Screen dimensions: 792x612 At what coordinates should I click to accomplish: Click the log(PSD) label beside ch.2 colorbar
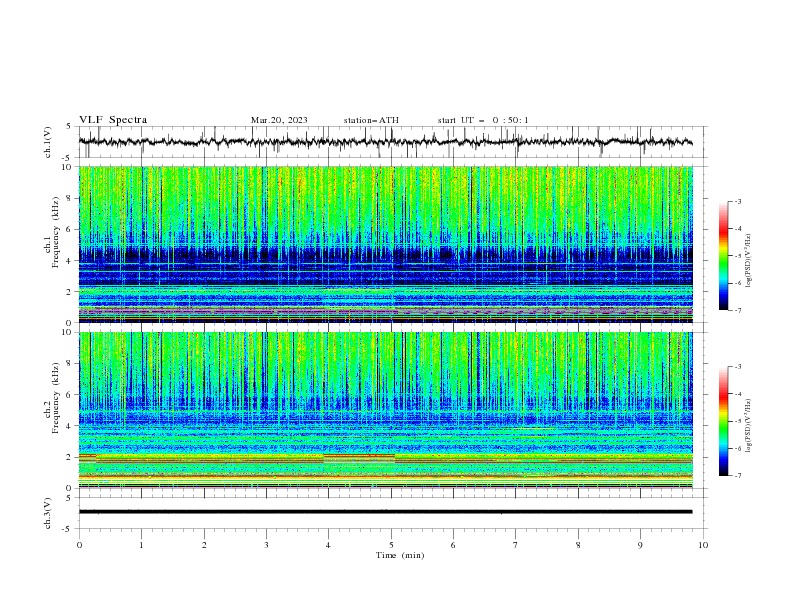(749, 425)
